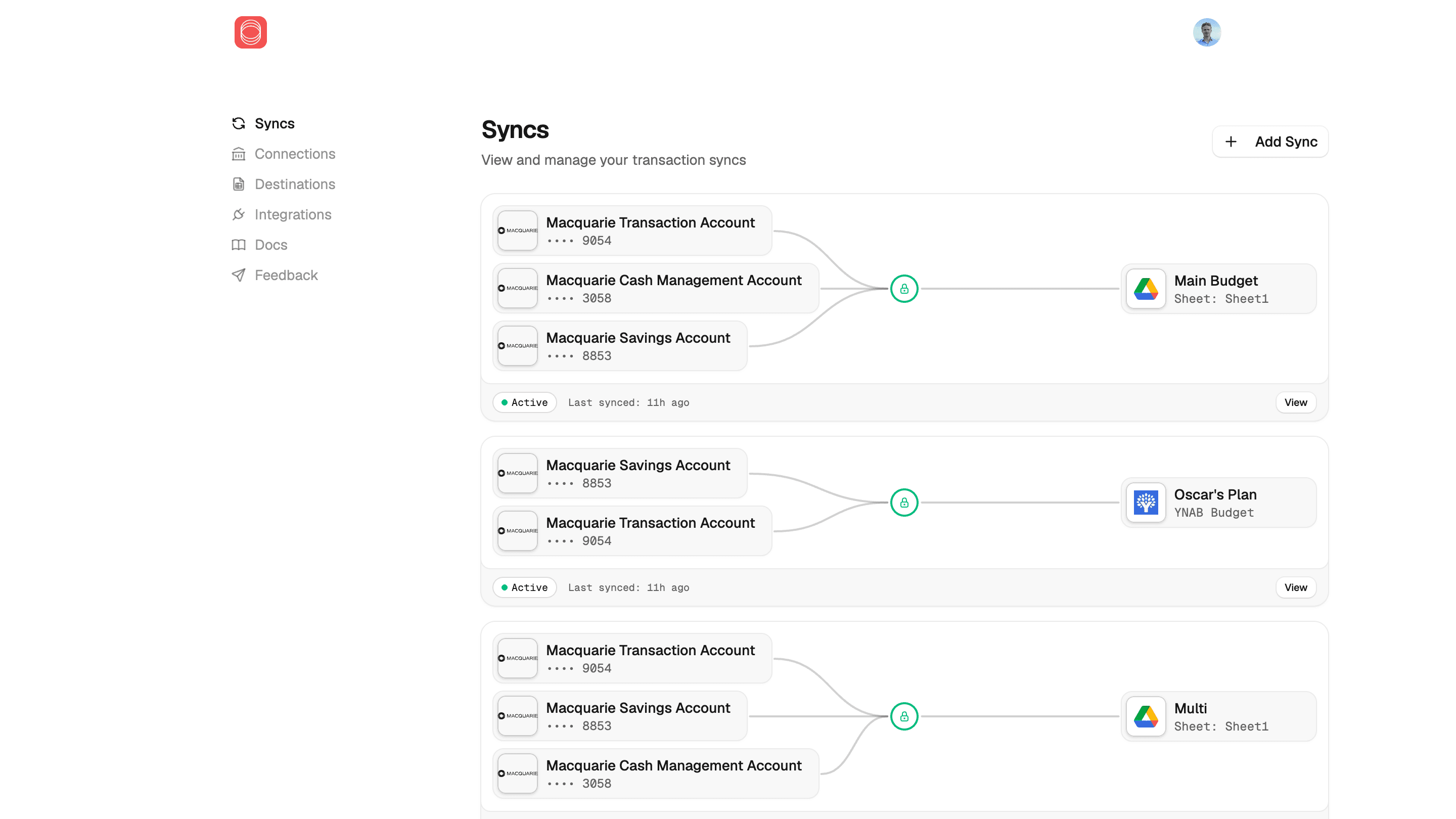
Task: Open the Multi Sheet1 destination card
Action: [x=1218, y=716]
